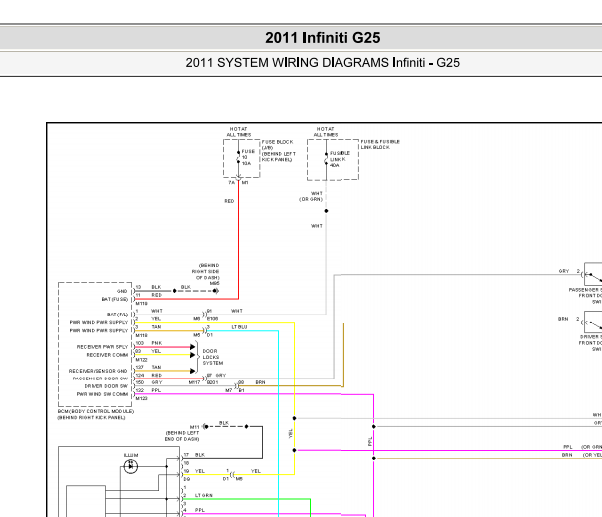This screenshot has height=517, width=602.
Task: Click the "ILLUM" label above the diode symbol
Action: [x=131, y=455]
